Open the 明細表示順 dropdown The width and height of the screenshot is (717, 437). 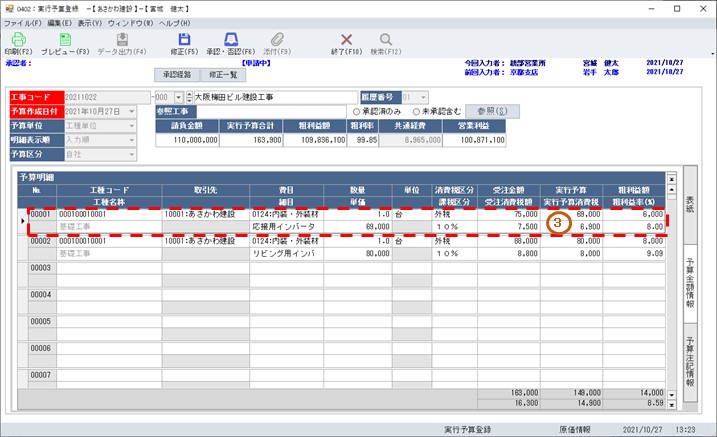[132, 141]
